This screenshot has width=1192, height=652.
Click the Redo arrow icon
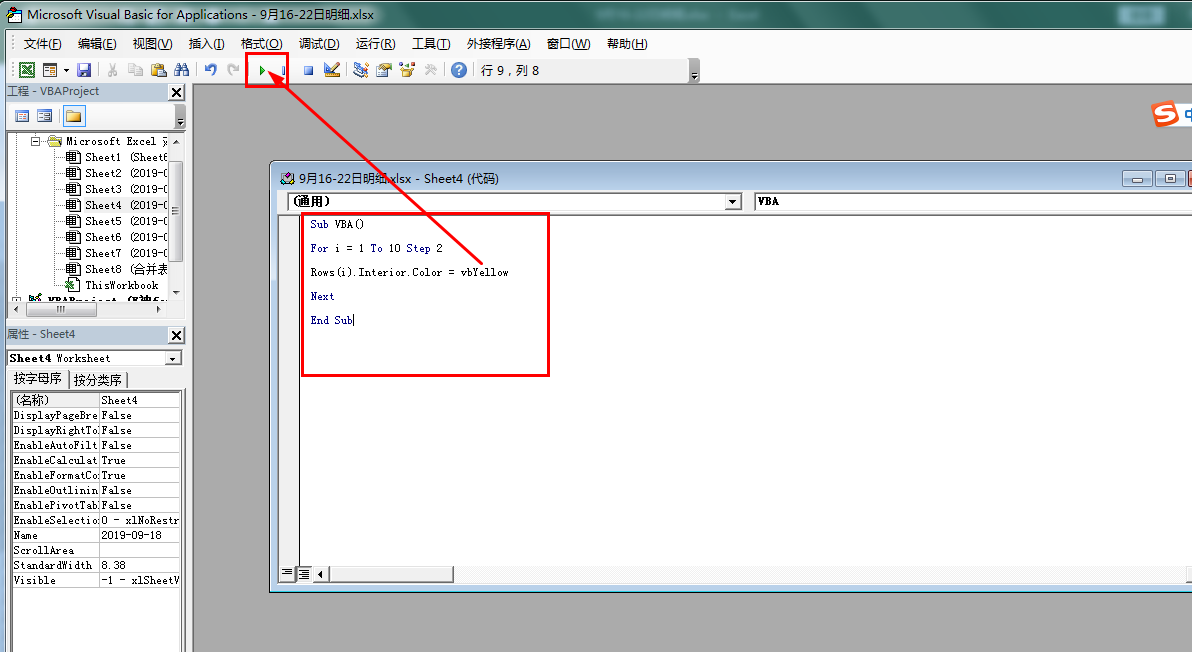(x=233, y=70)
